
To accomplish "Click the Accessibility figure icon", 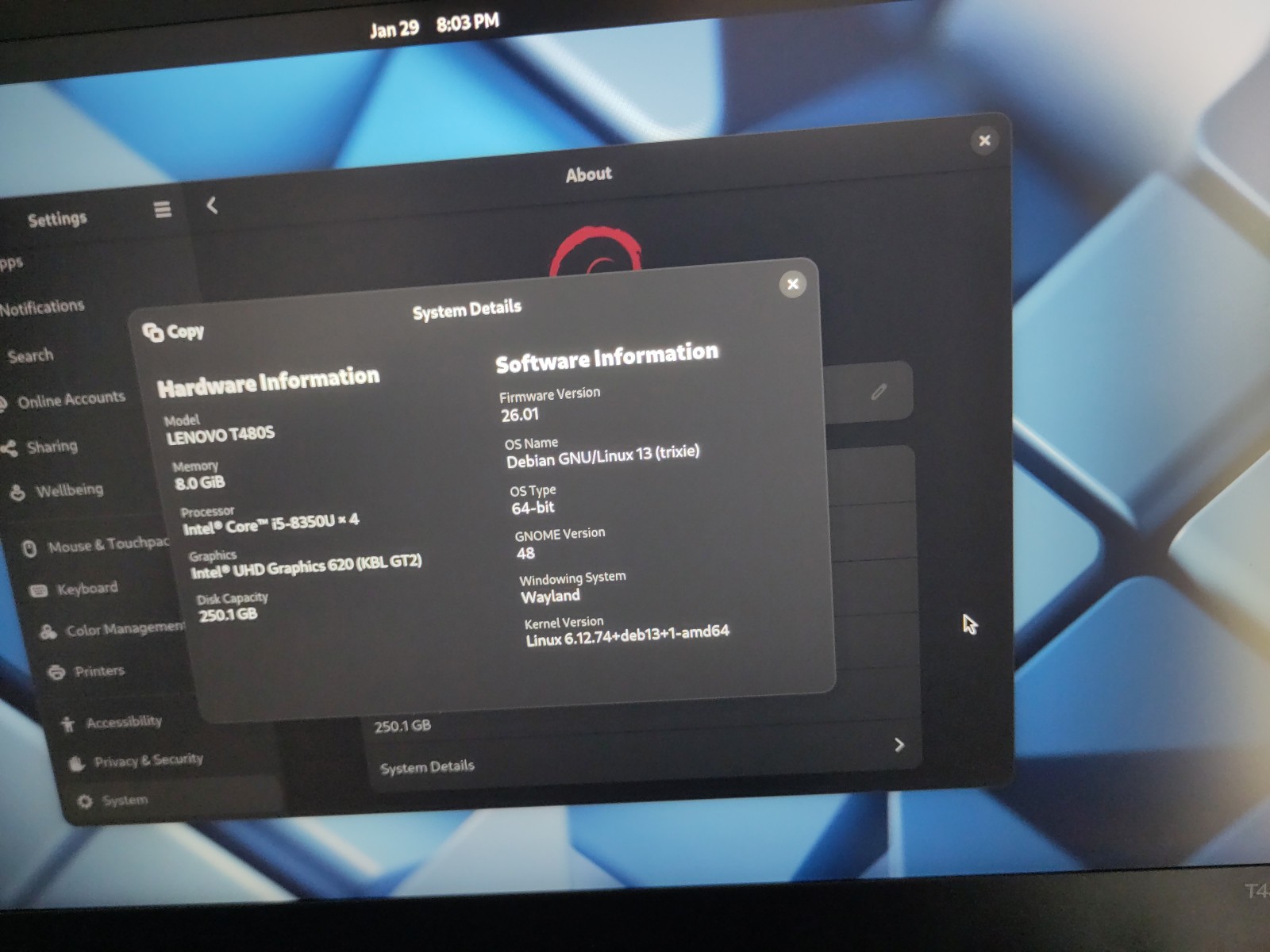I will [68, 724].
